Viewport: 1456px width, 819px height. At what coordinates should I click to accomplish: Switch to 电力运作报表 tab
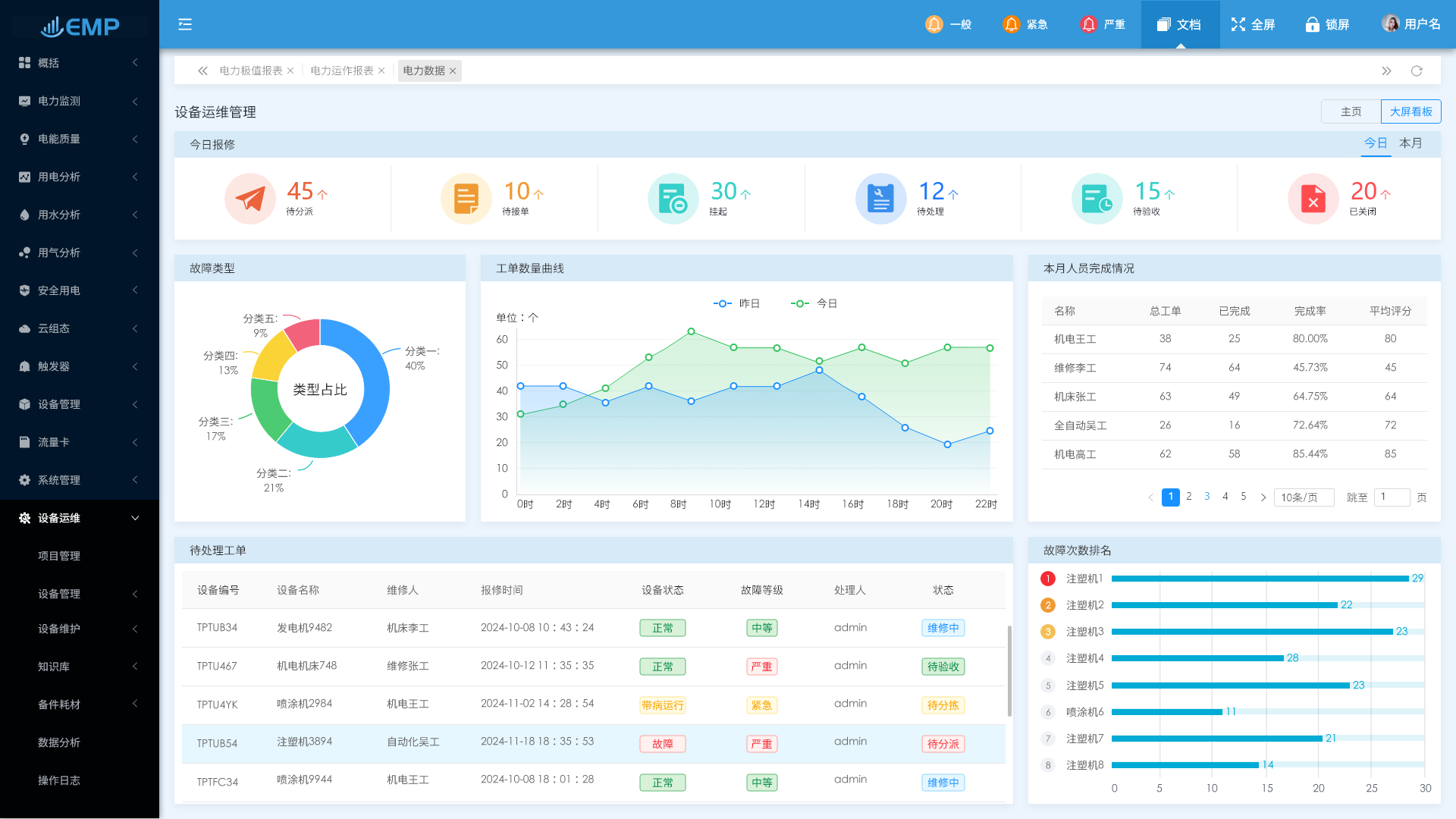click(x=341, y=71)
